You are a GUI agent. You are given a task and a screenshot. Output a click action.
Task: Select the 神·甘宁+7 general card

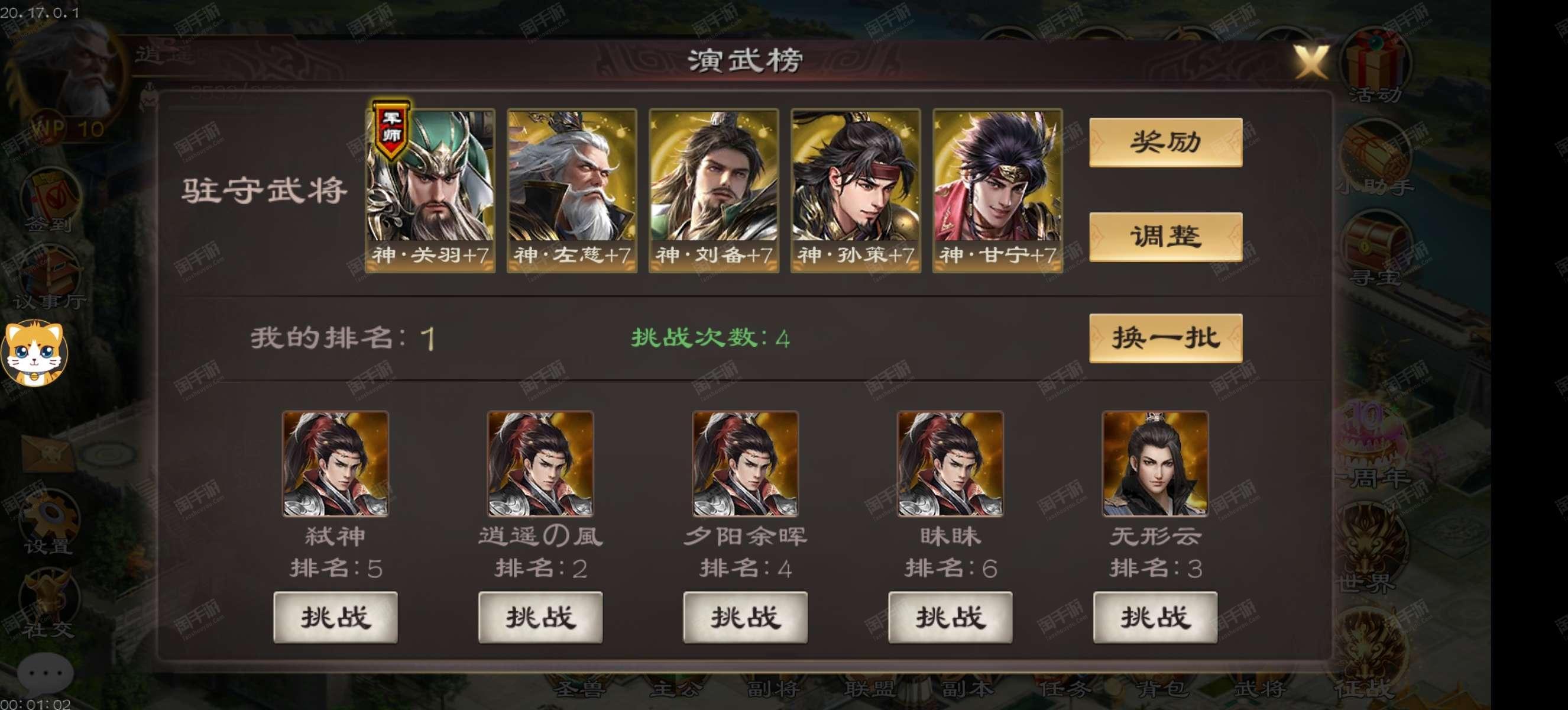pos(997,191)
